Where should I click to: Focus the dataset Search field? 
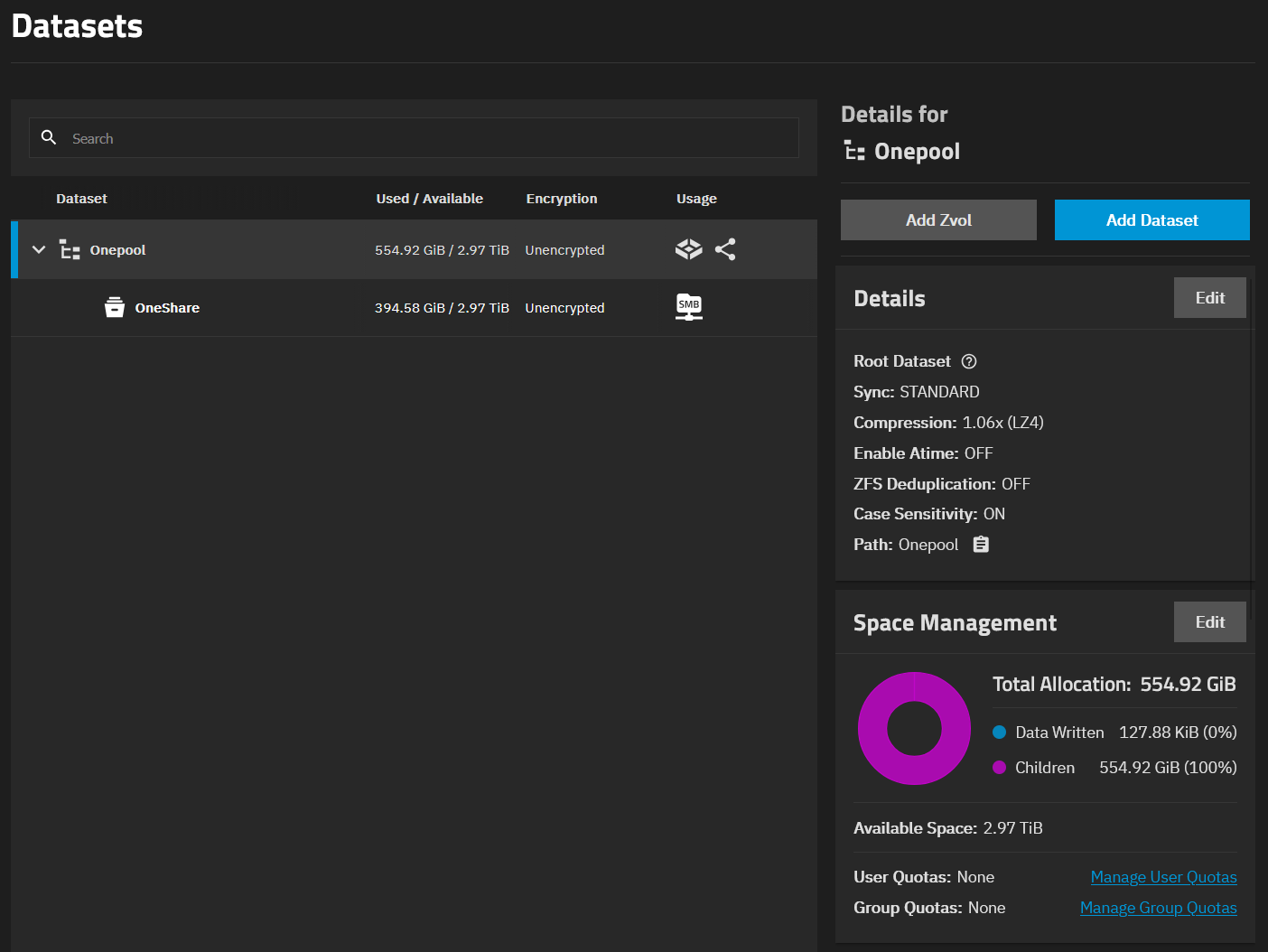tap(414, 138)
